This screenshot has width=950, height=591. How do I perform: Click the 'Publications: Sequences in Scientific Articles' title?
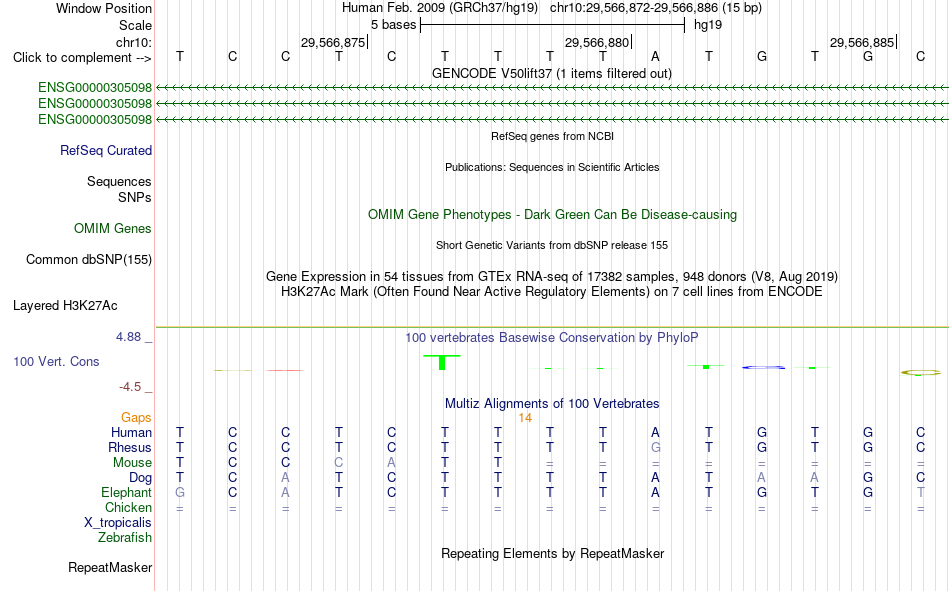pos(552,167)
